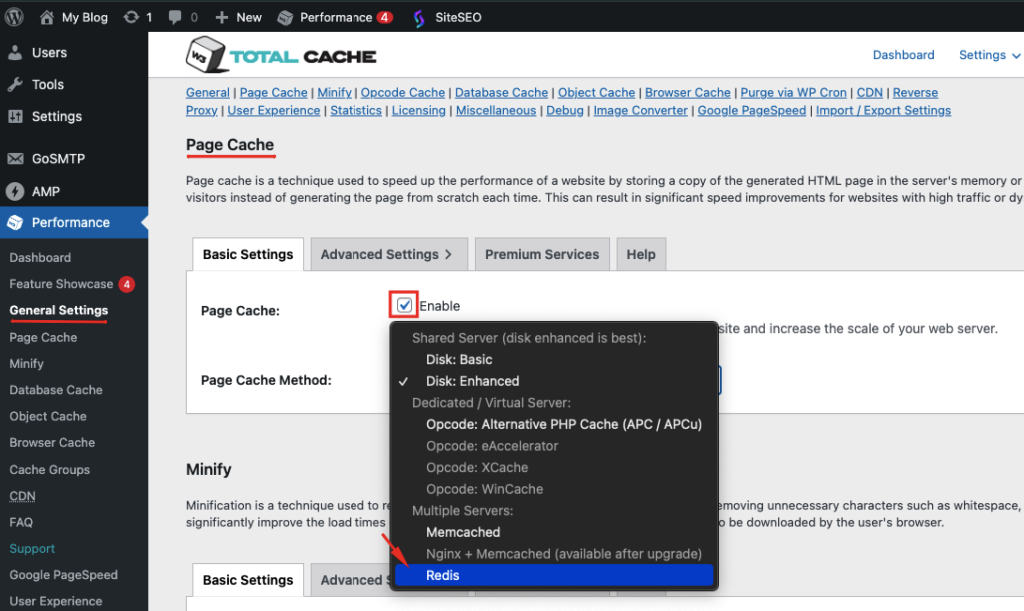Jump to the Database Cache anchor link

tap(502, 93)
